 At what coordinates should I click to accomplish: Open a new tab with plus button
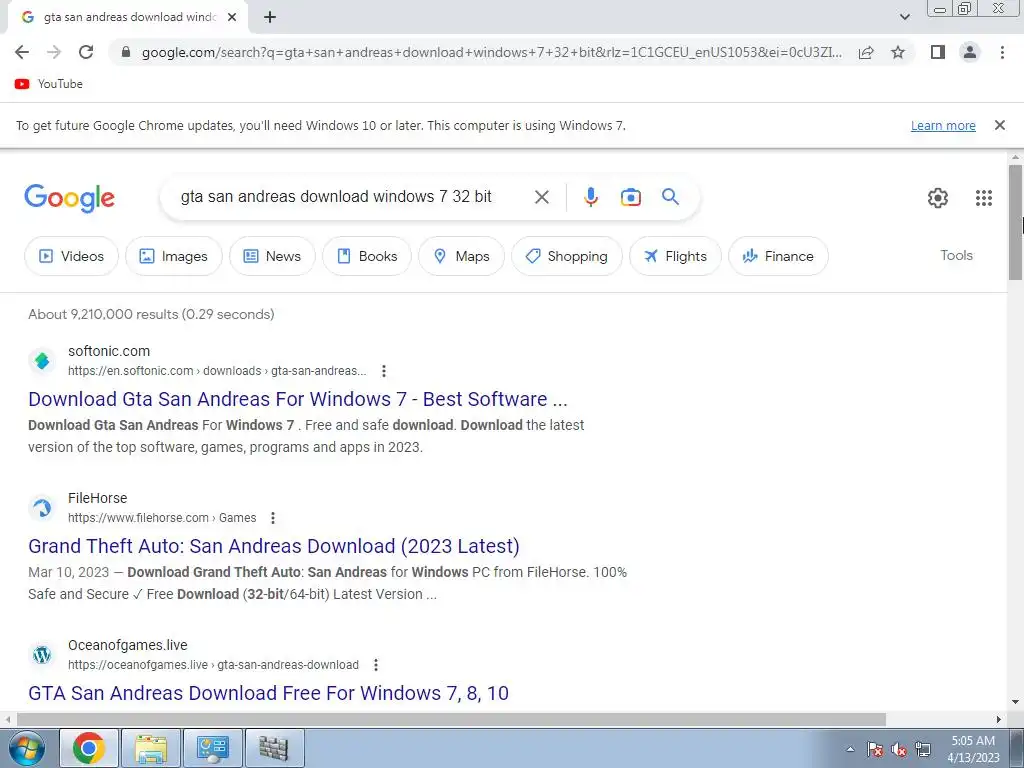(270, 18)
